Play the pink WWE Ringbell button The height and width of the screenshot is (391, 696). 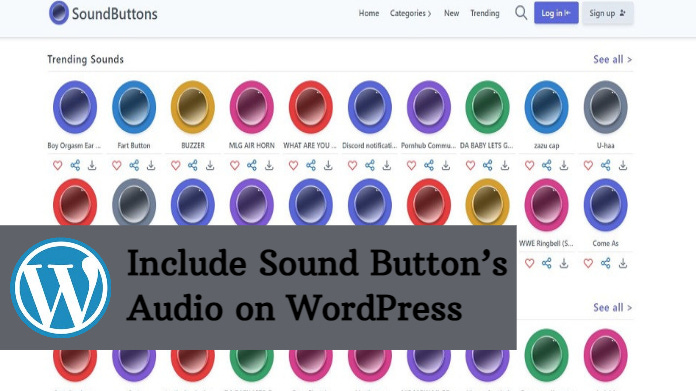tap(546, 205)
